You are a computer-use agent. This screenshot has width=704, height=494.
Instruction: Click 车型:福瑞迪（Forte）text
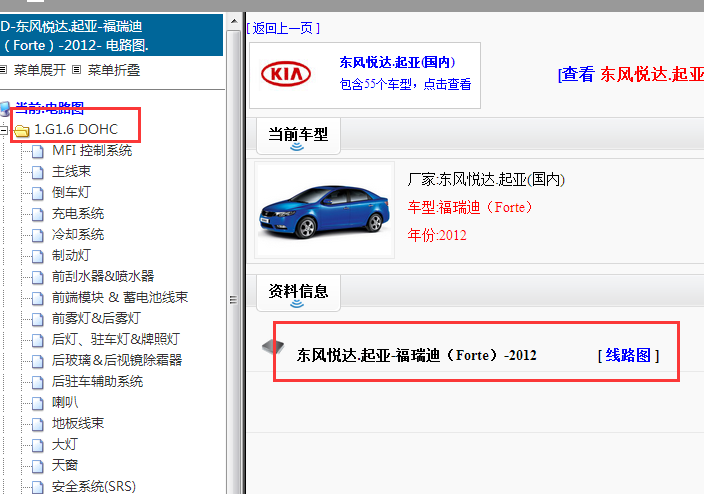[x=470, y=207]
